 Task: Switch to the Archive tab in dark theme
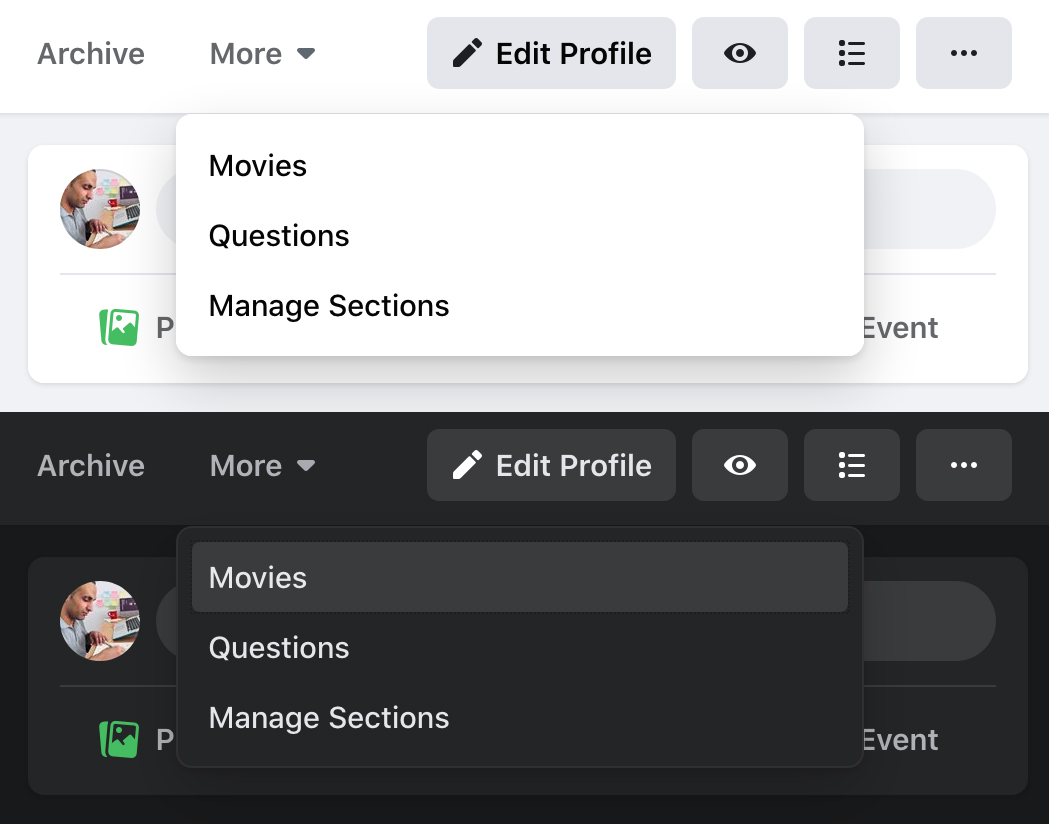point(91,466)
